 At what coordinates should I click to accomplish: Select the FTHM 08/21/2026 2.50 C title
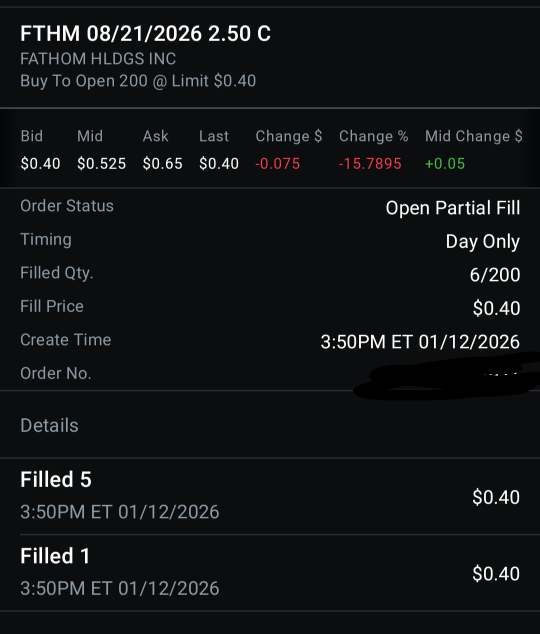click(146, 33)
